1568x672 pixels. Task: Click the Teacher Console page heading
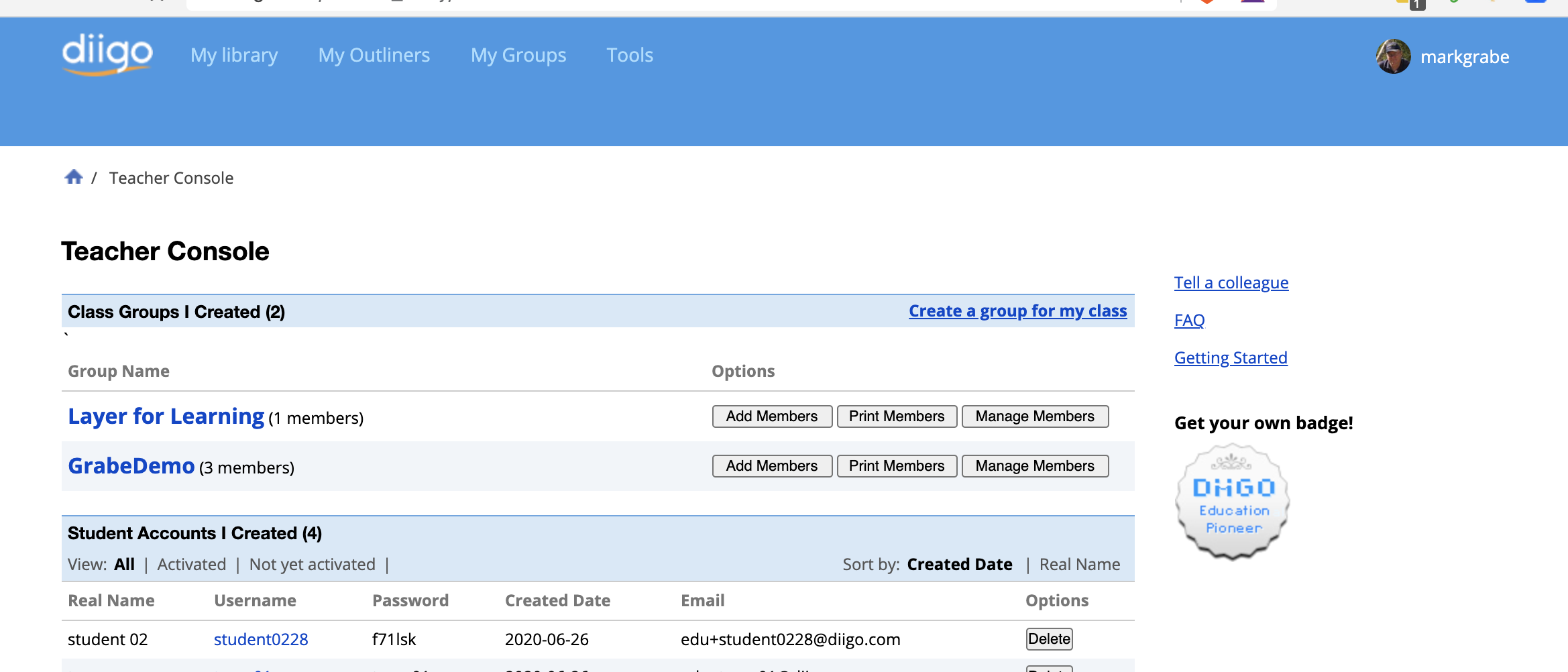[165, 251]
